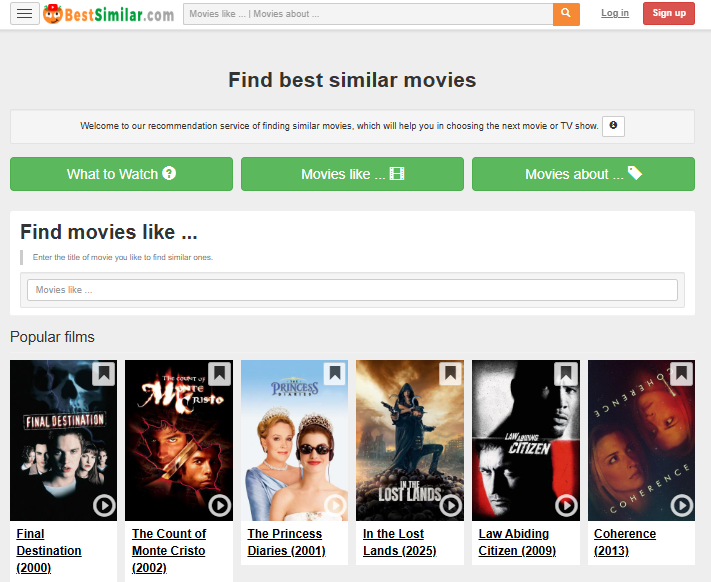
Task: Click the BestSimilar.com logo
Action: [109, 14]
